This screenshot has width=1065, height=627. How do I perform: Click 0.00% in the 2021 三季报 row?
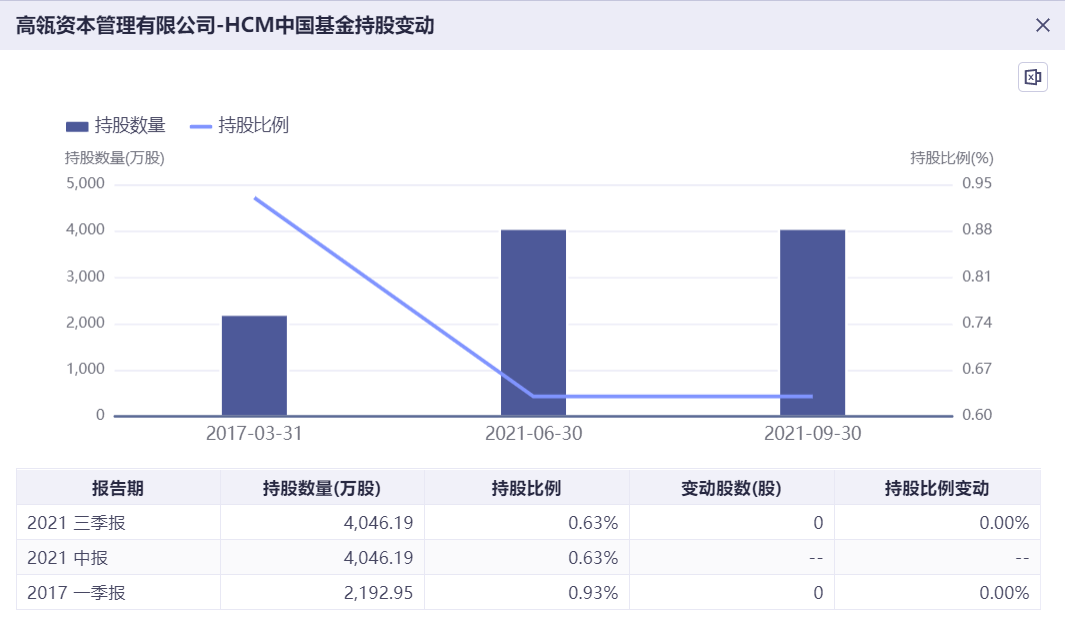1004,523
